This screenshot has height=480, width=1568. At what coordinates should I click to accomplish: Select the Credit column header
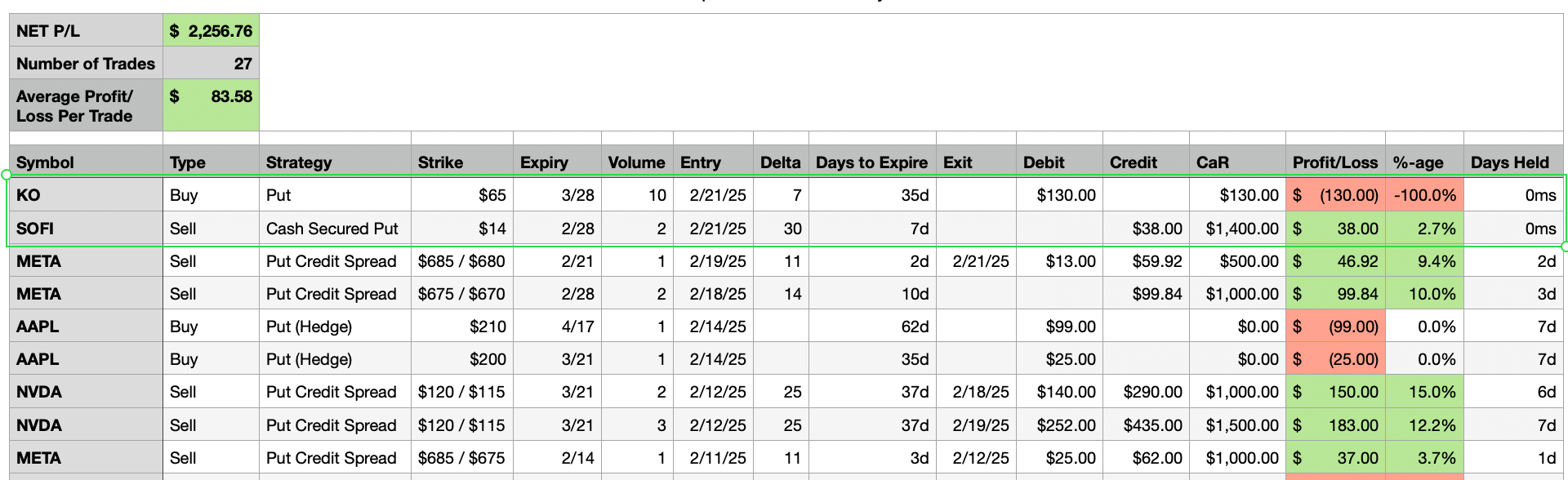tap(1146, 162)
